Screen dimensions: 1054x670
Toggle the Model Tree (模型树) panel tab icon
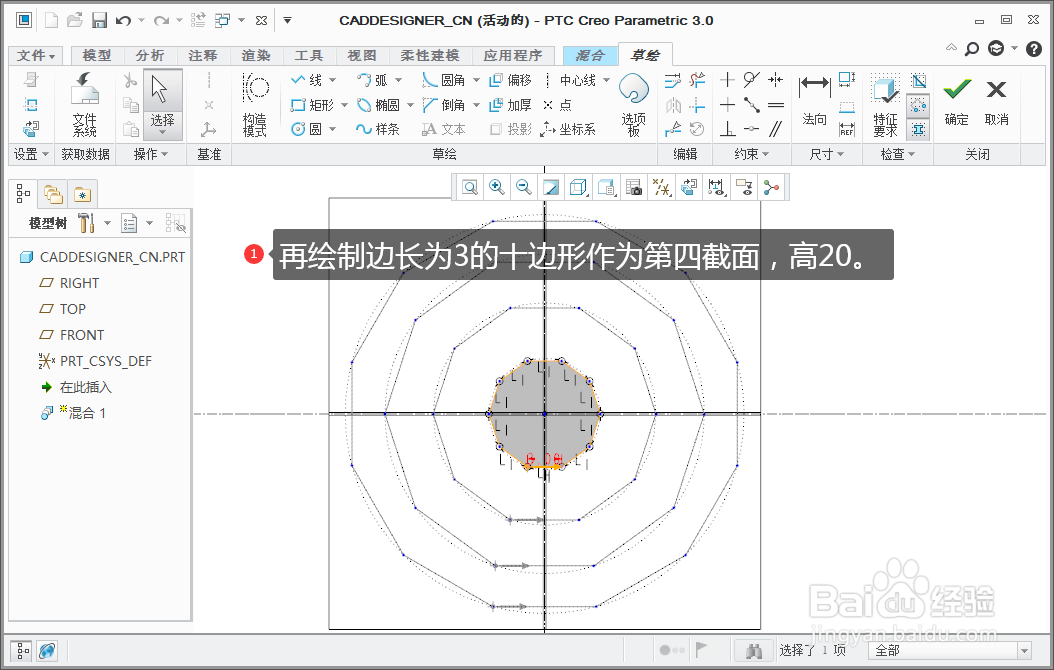[23, 194]
